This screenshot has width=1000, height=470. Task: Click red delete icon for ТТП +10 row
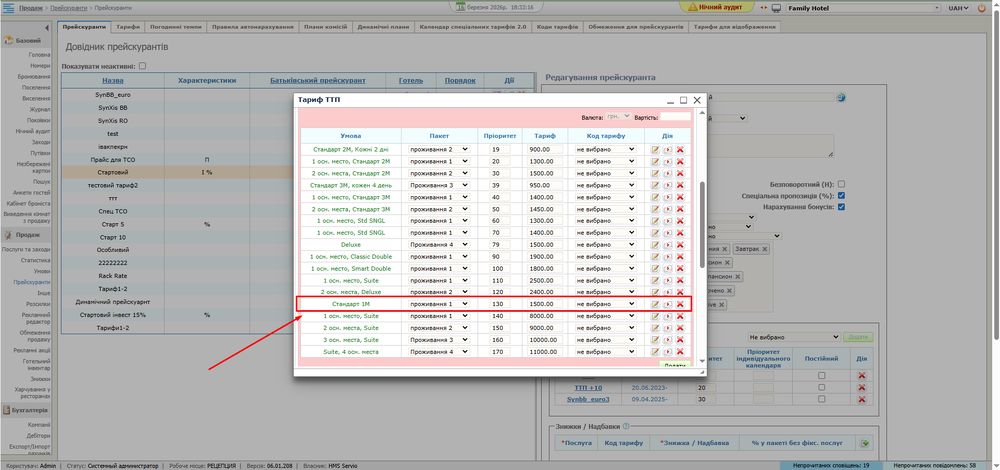(861, 387)
